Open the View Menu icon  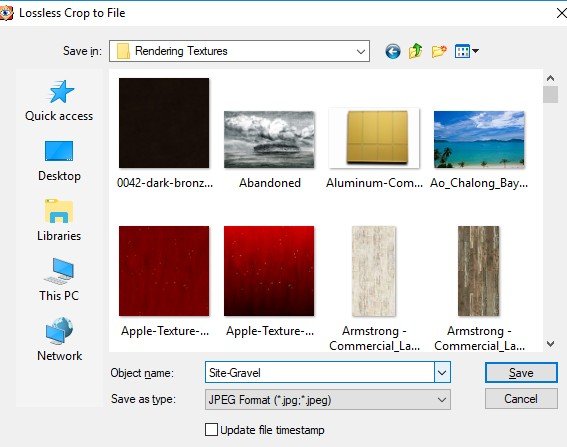(466, 51)
